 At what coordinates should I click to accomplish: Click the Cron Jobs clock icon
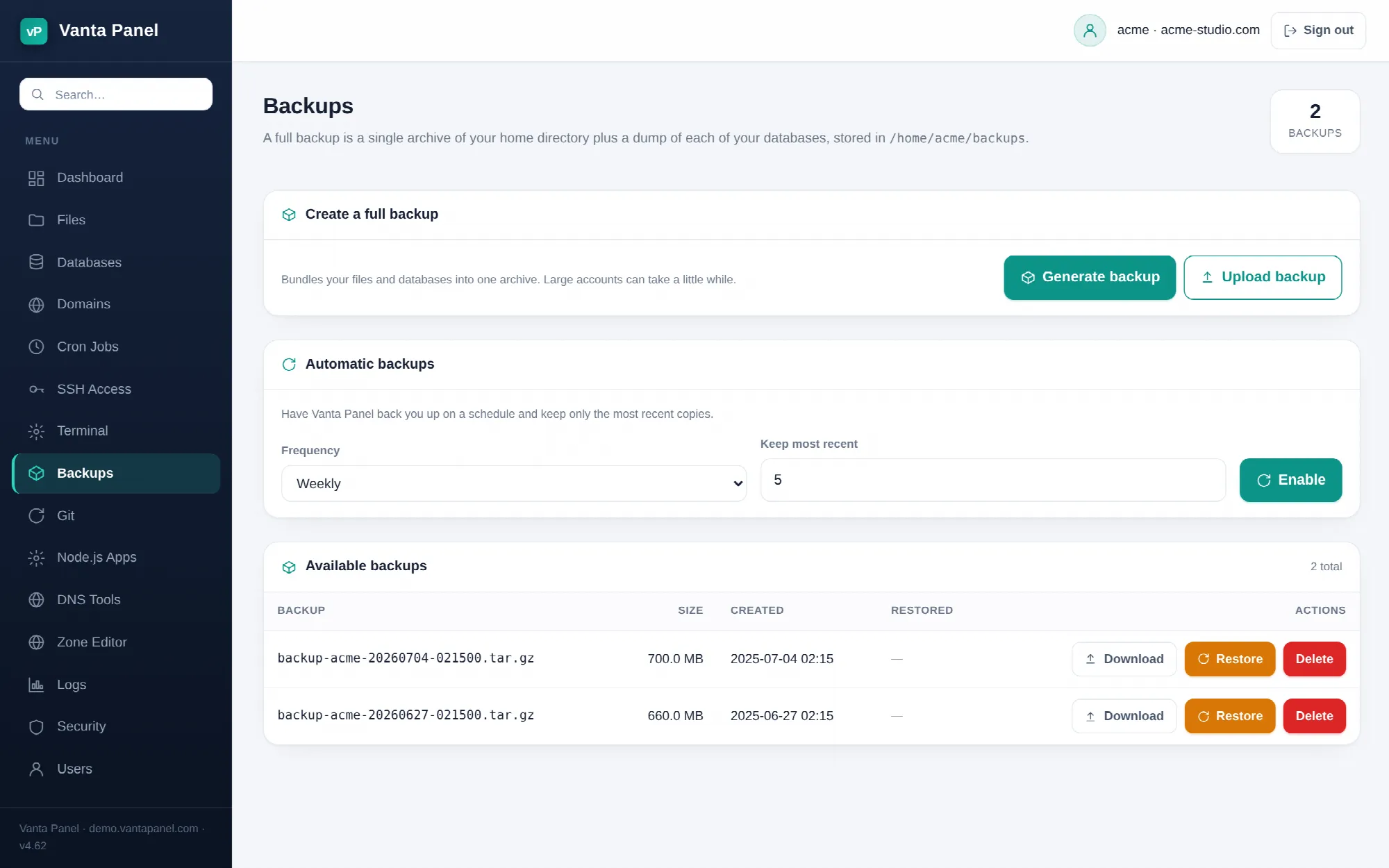point(36,347)
